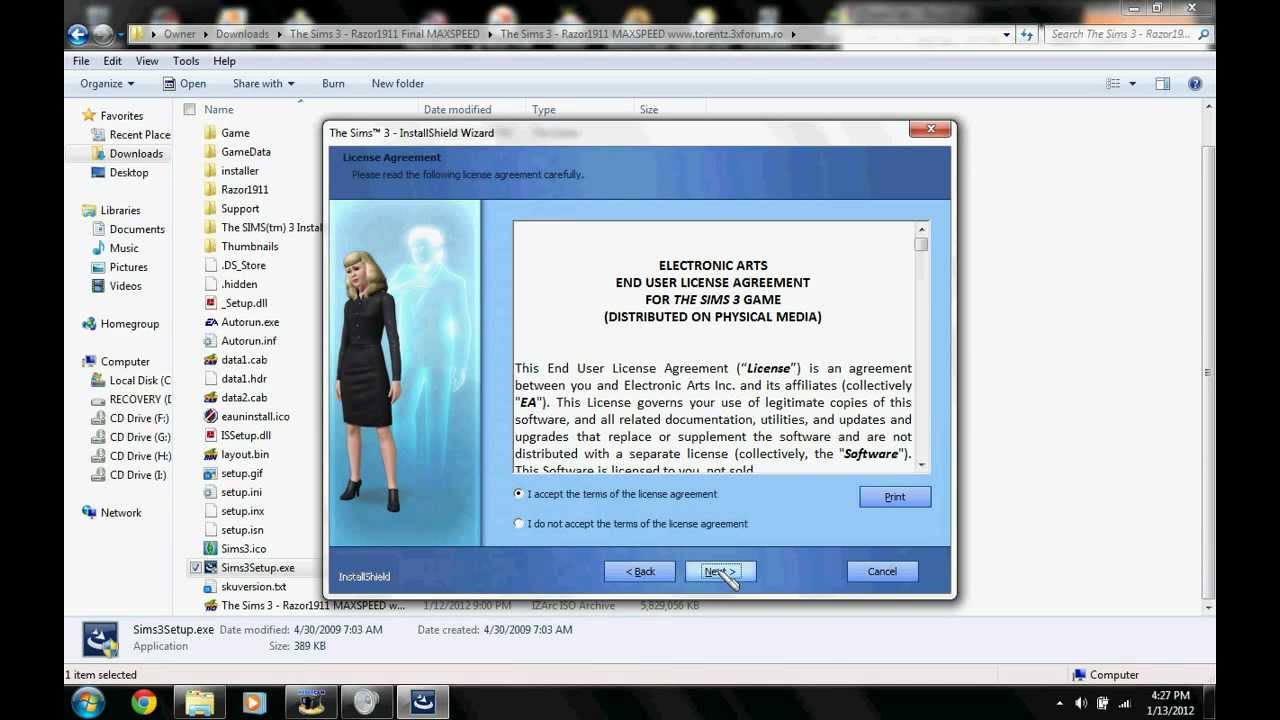Open Network in navigation pane
Screen dimensions: 1280x720
[x=112, y=513]
